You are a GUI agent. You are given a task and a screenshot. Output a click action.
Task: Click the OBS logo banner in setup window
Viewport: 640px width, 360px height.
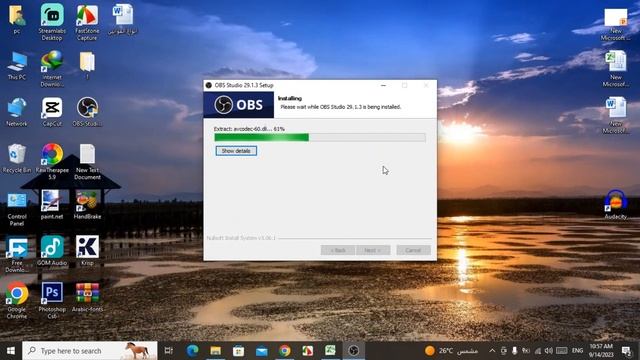pyautogui.click(x=238, y=105)
